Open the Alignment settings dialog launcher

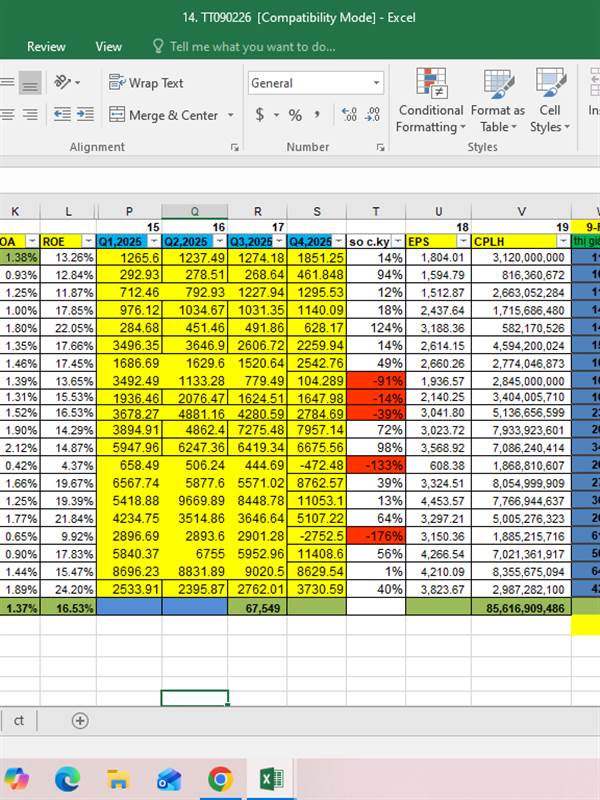[234, 147]
